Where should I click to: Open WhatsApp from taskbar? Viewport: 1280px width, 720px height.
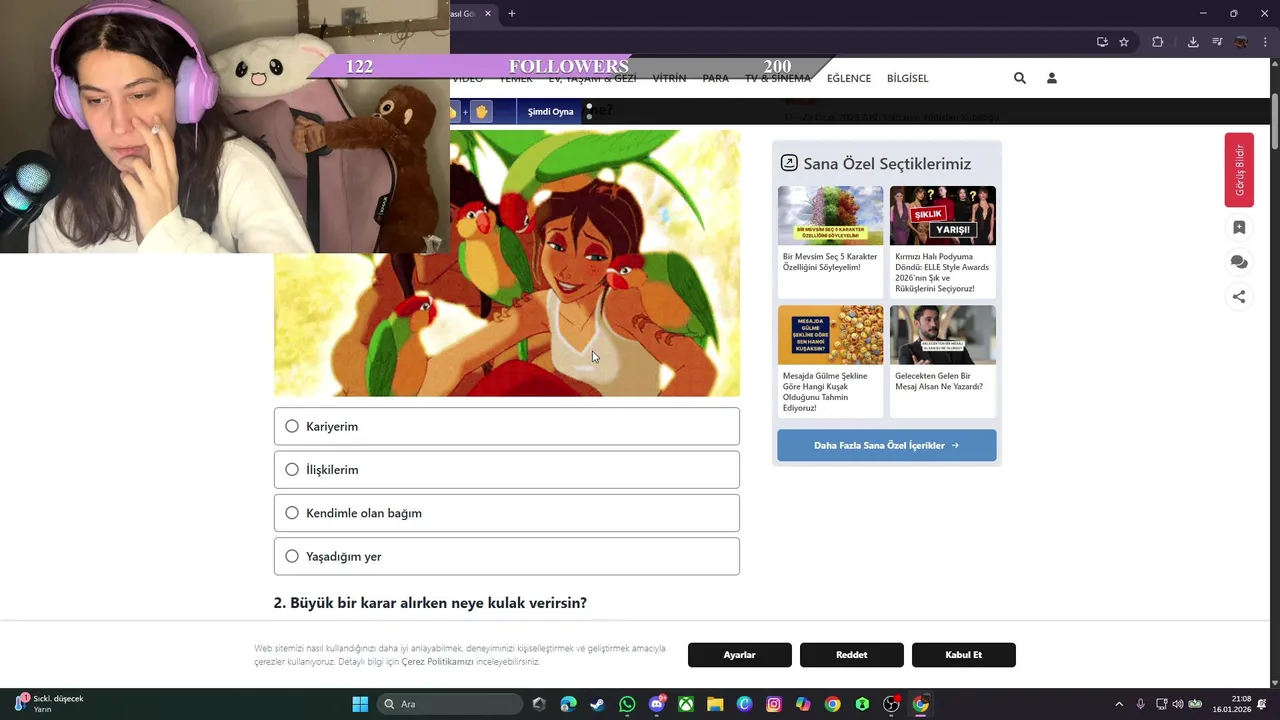[x=627, y=704]
